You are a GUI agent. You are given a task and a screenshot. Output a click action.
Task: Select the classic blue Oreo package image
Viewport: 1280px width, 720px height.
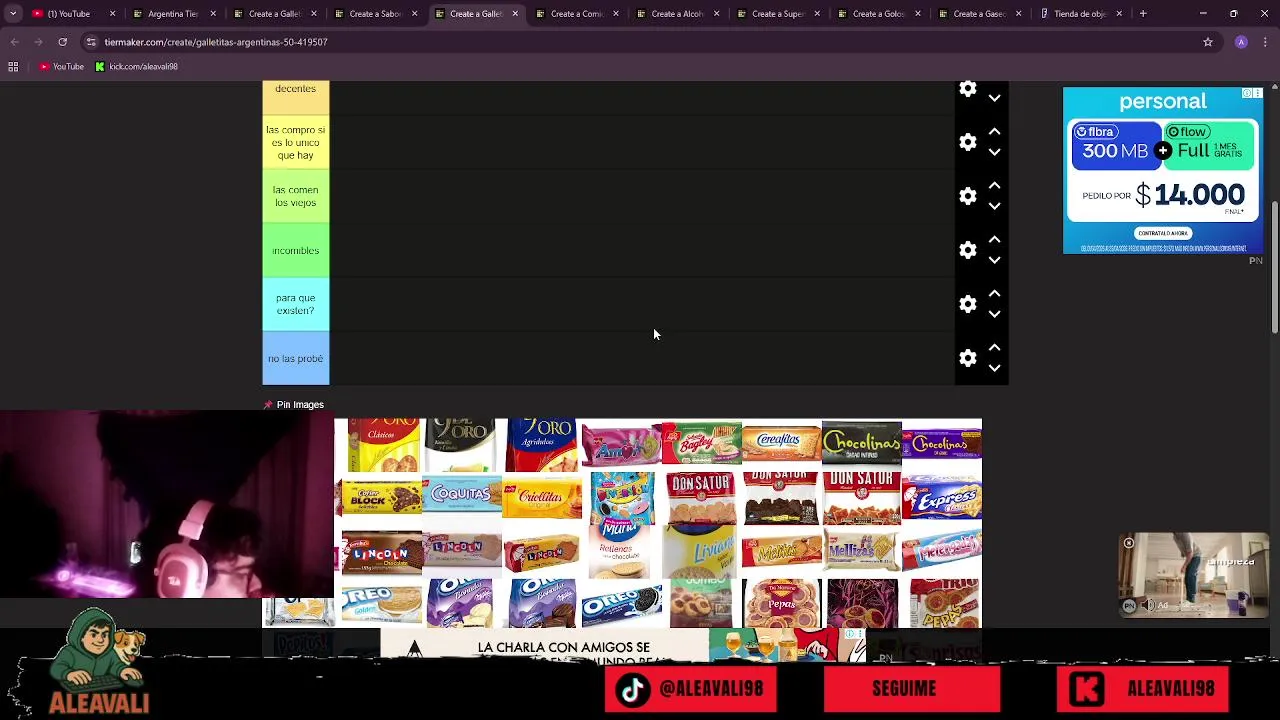pyautogui.click(x=621, y=604)
